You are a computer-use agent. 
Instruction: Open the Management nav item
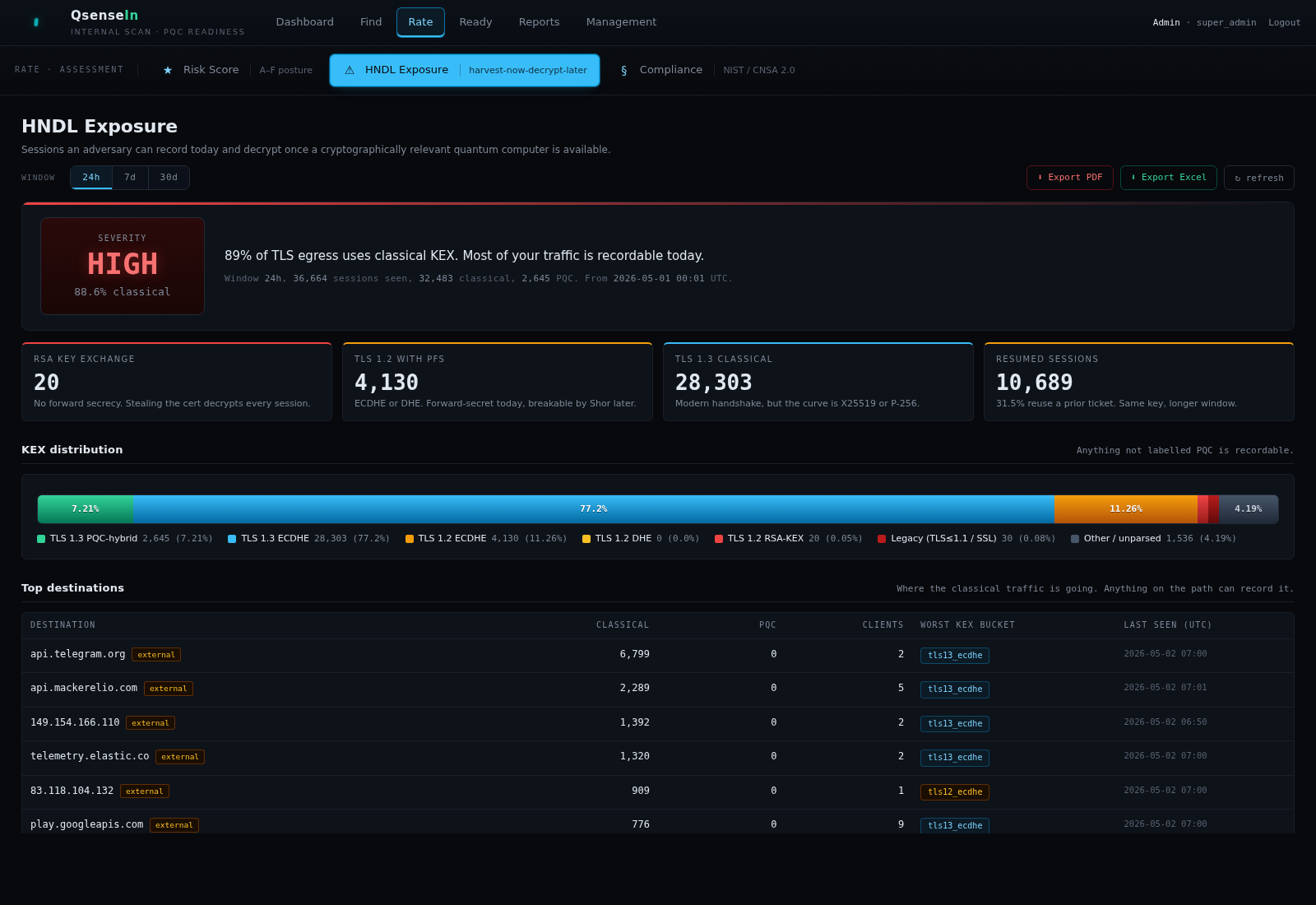click(621, 22)
